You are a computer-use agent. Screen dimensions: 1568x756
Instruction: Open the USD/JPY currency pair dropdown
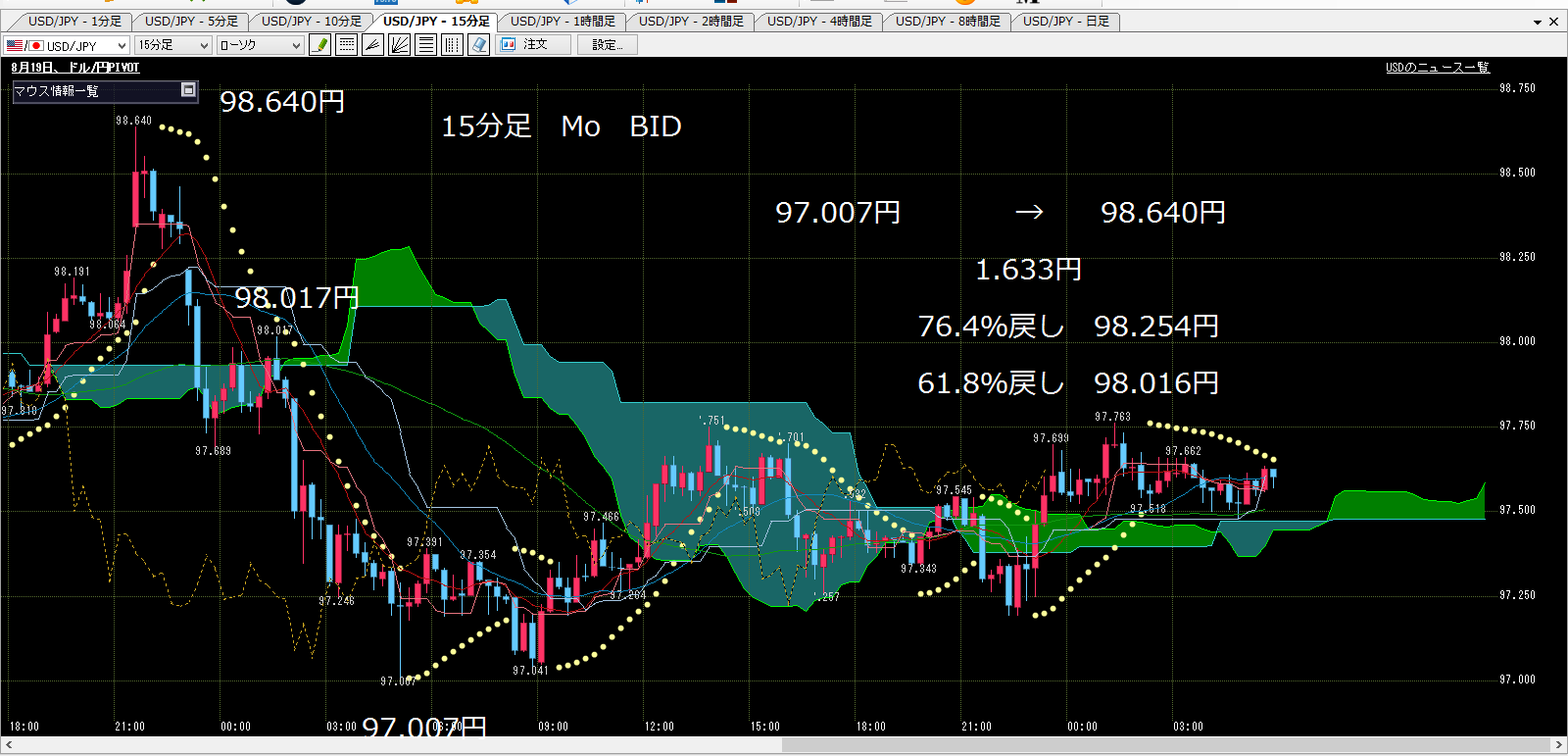click(x=66, y=45)
